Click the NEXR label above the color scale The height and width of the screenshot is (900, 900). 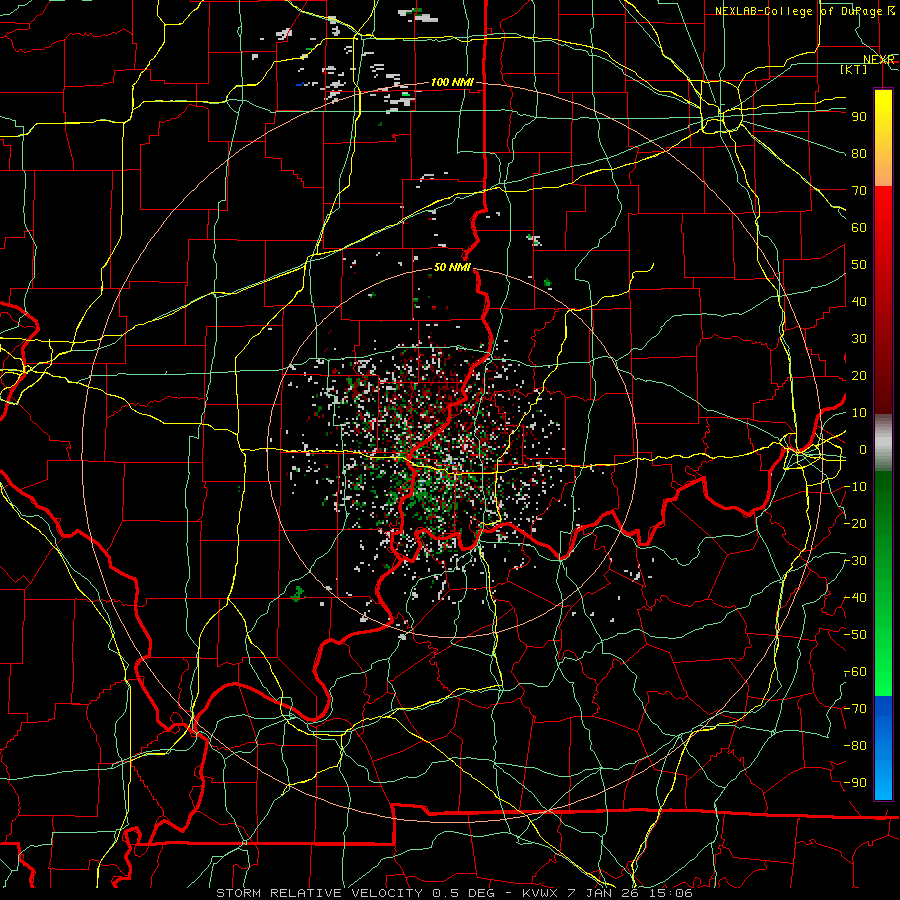(x=878, y=60)
